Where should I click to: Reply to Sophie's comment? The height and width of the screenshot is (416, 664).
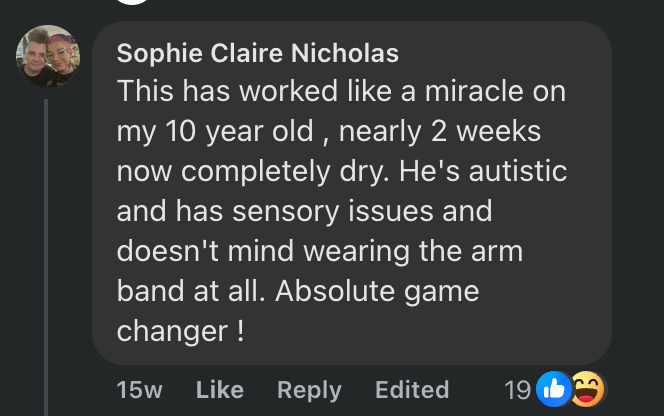coord(309,389)
